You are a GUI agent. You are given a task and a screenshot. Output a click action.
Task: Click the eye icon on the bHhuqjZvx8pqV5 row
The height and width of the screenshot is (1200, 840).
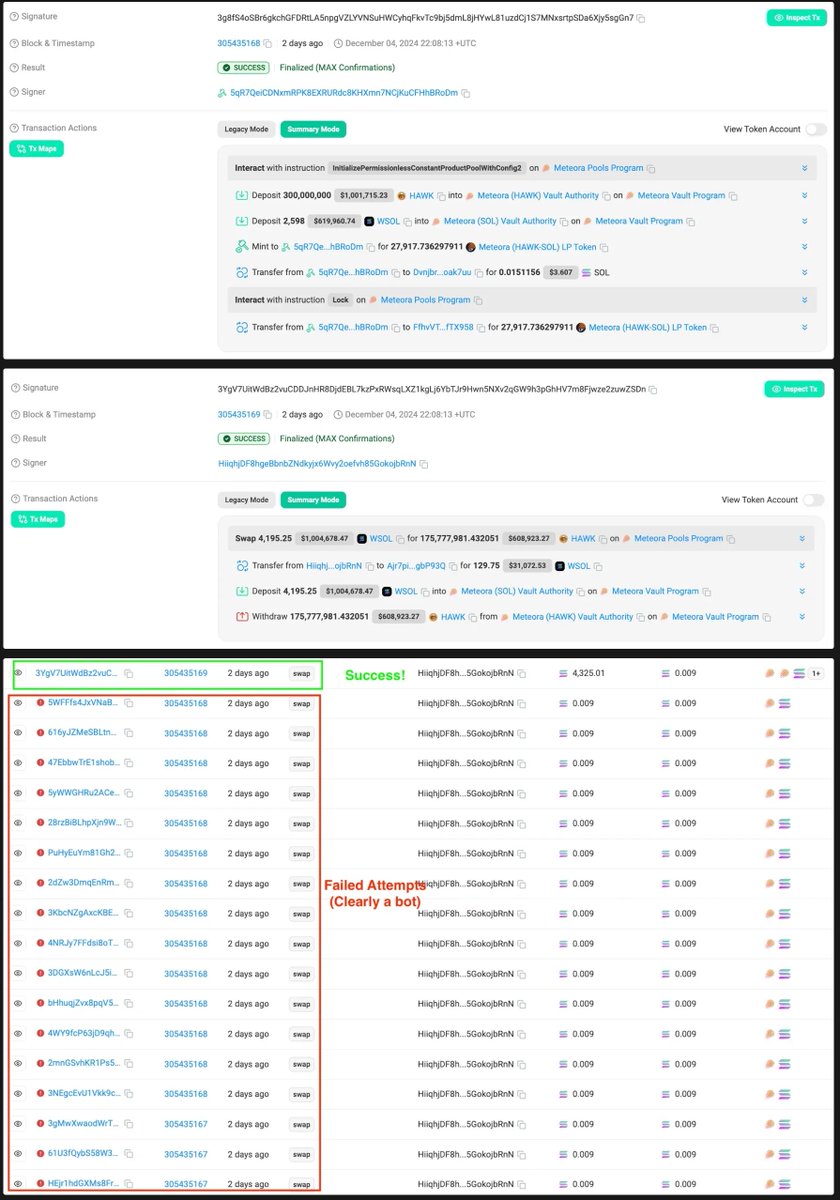coord(18,1003)
